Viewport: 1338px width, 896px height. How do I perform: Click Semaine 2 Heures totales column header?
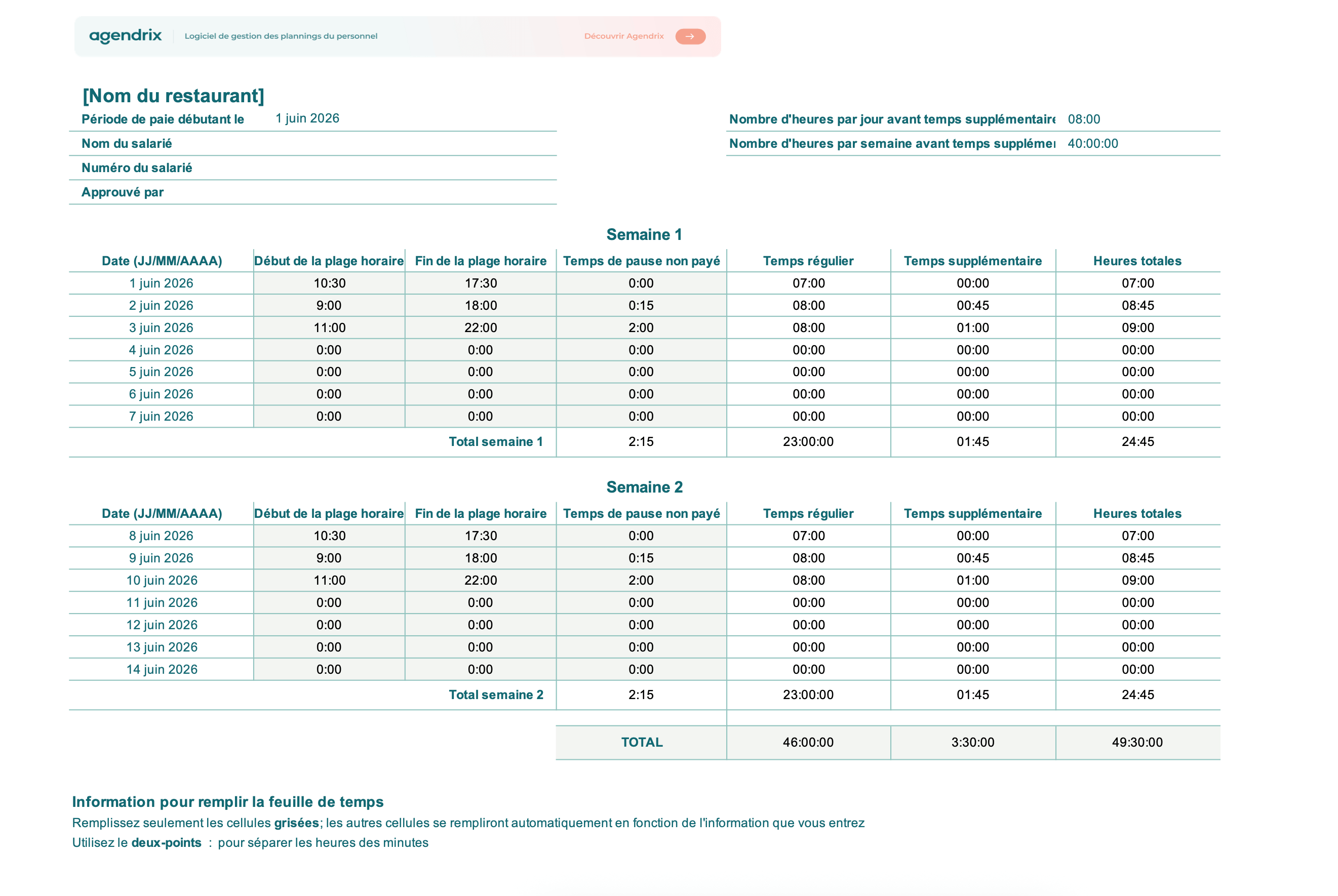point(1137,514)
